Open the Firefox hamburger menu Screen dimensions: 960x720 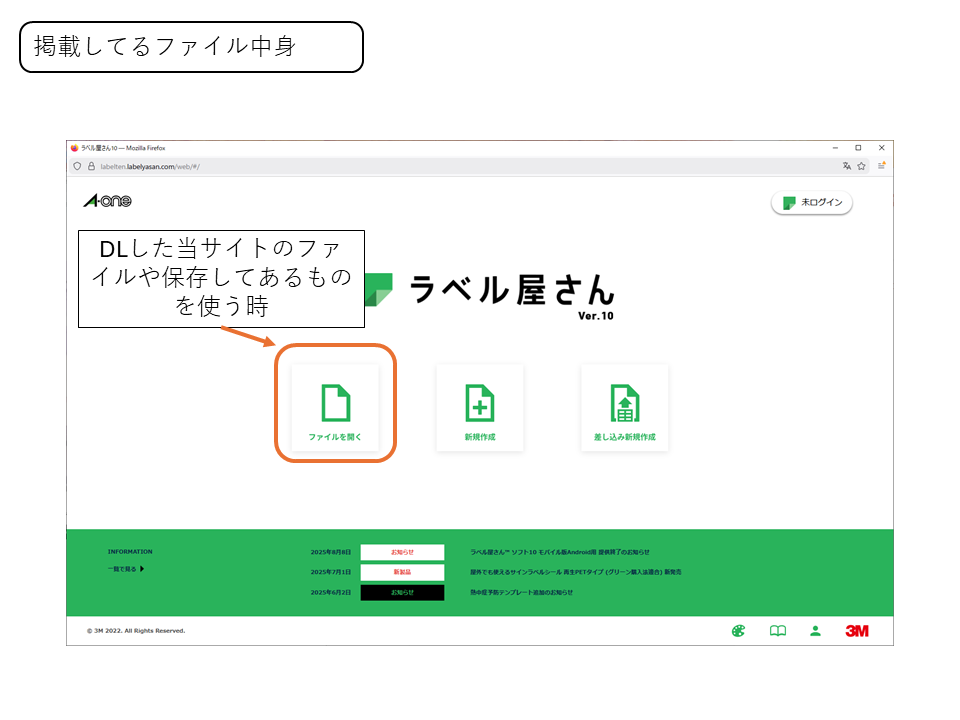[882, 166]
